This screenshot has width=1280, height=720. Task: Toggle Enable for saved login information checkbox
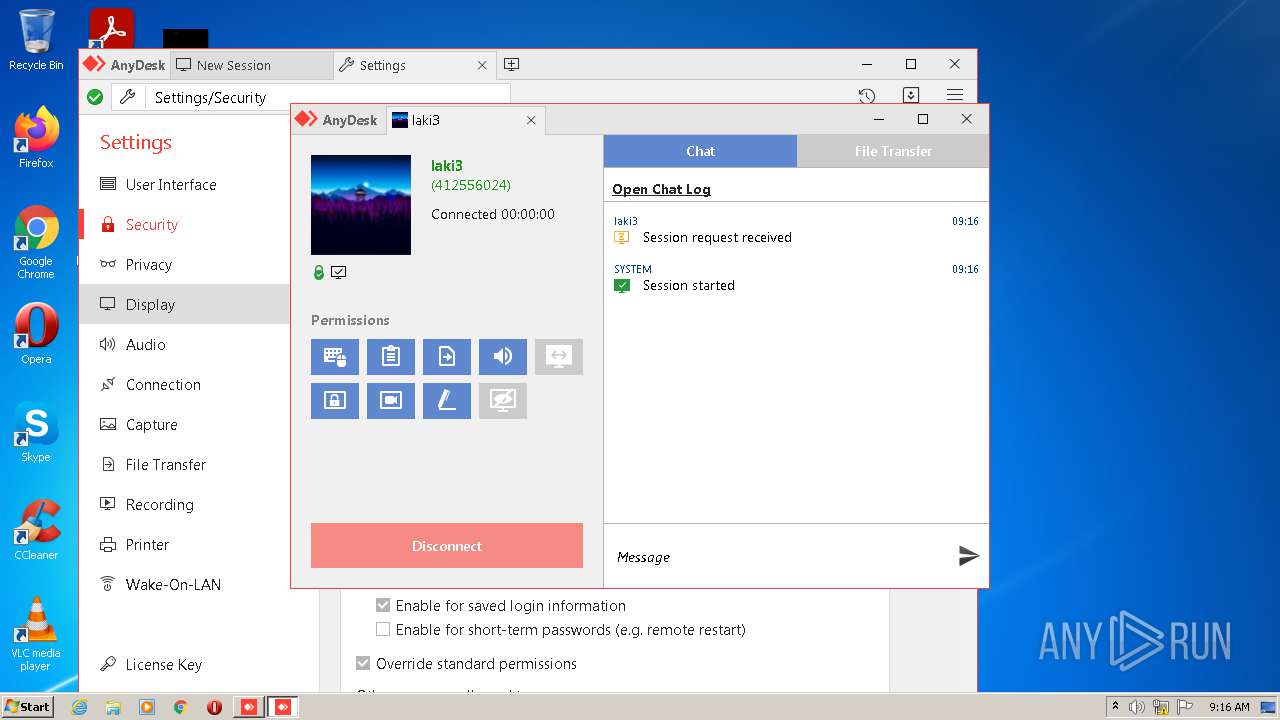point(383,605)
